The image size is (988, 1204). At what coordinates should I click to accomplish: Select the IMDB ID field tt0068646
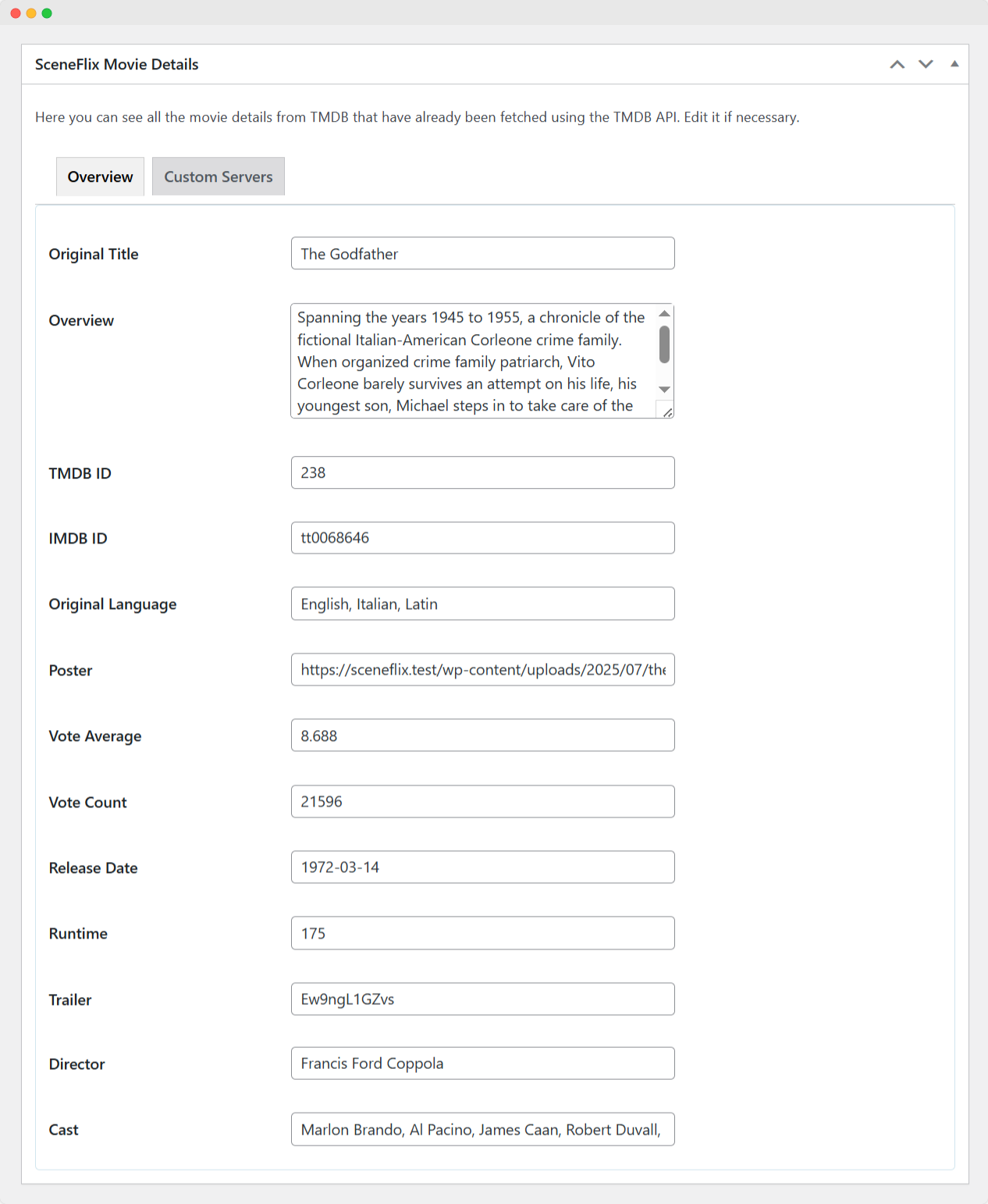coord(483,538)
